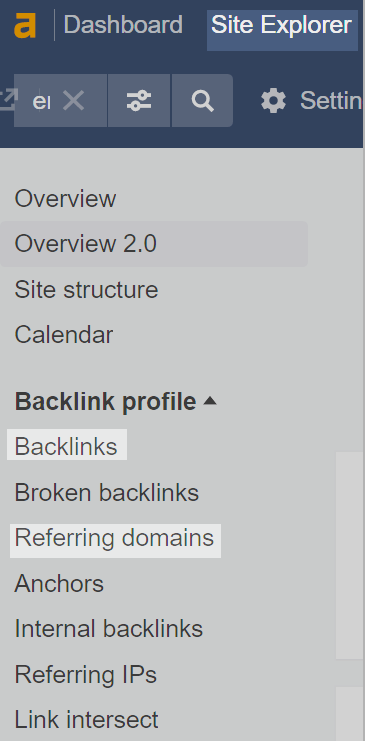Collapse the Backlink profile section arrow

point(209,401)
